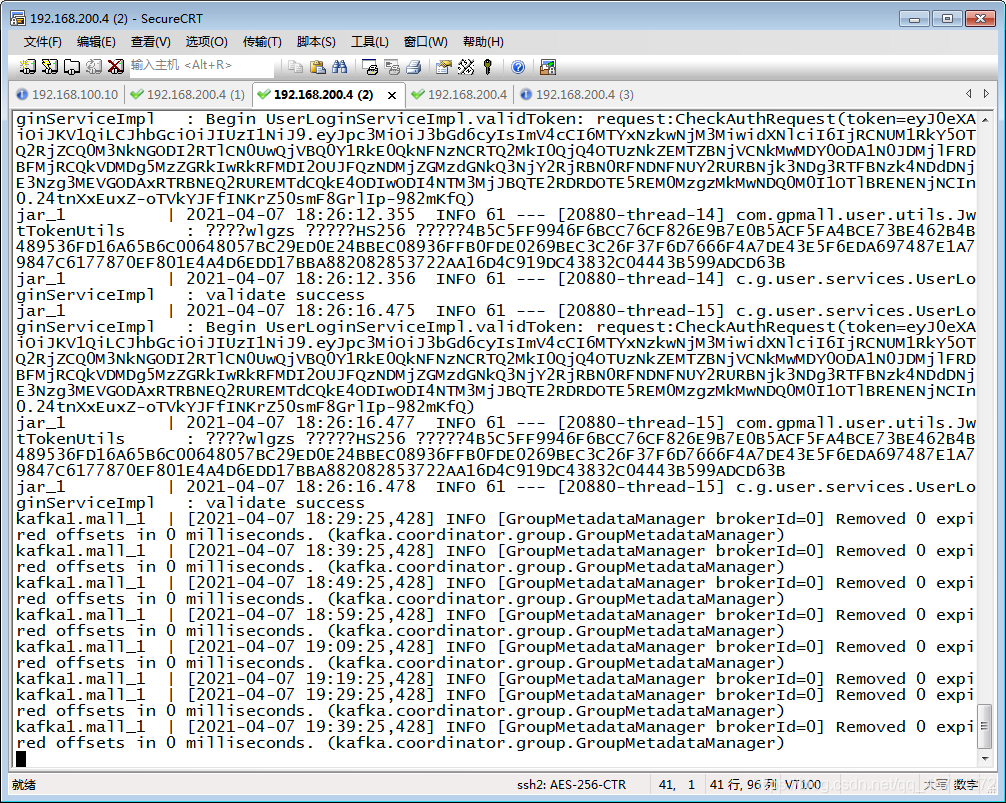Viewport: 1006px width, 803px height.
Task: Click the Find binoculars icon
Action: tap(339, 66)
